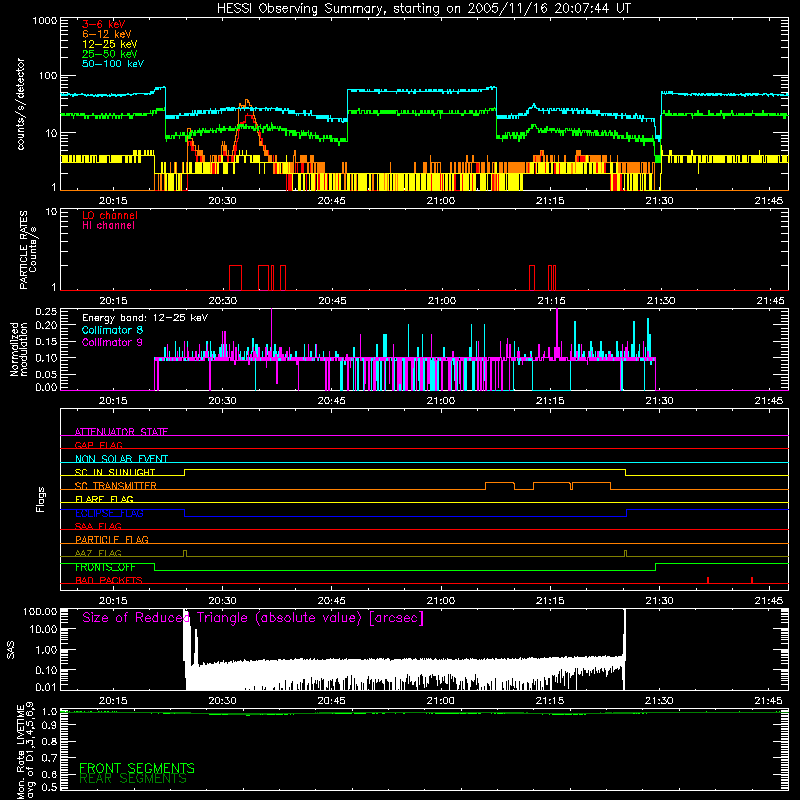The image size is (800, 800).
Task: Select the HI channel legend label
Action: point(108,226)
